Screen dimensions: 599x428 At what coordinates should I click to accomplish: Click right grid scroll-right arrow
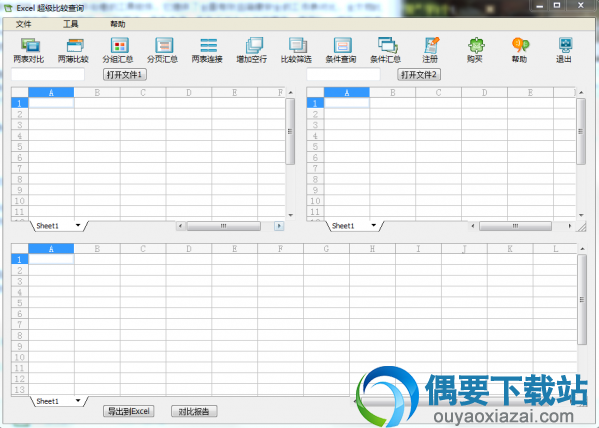(570, 226)
